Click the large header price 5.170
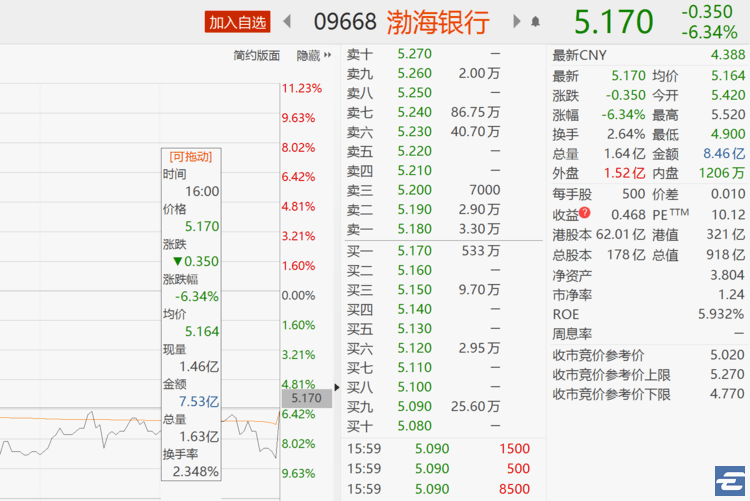Image resolution: width=750 pixels, height=501 pixels. (613, 22)
